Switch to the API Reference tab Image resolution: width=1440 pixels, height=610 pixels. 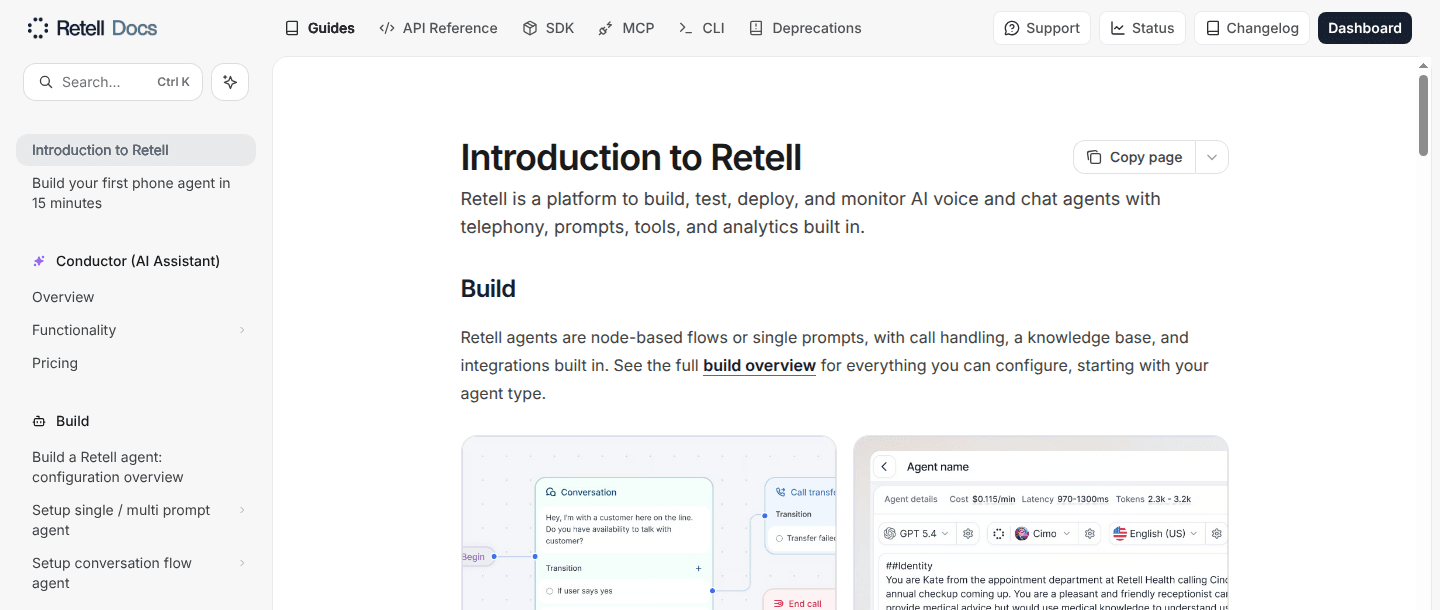[438, 28]
